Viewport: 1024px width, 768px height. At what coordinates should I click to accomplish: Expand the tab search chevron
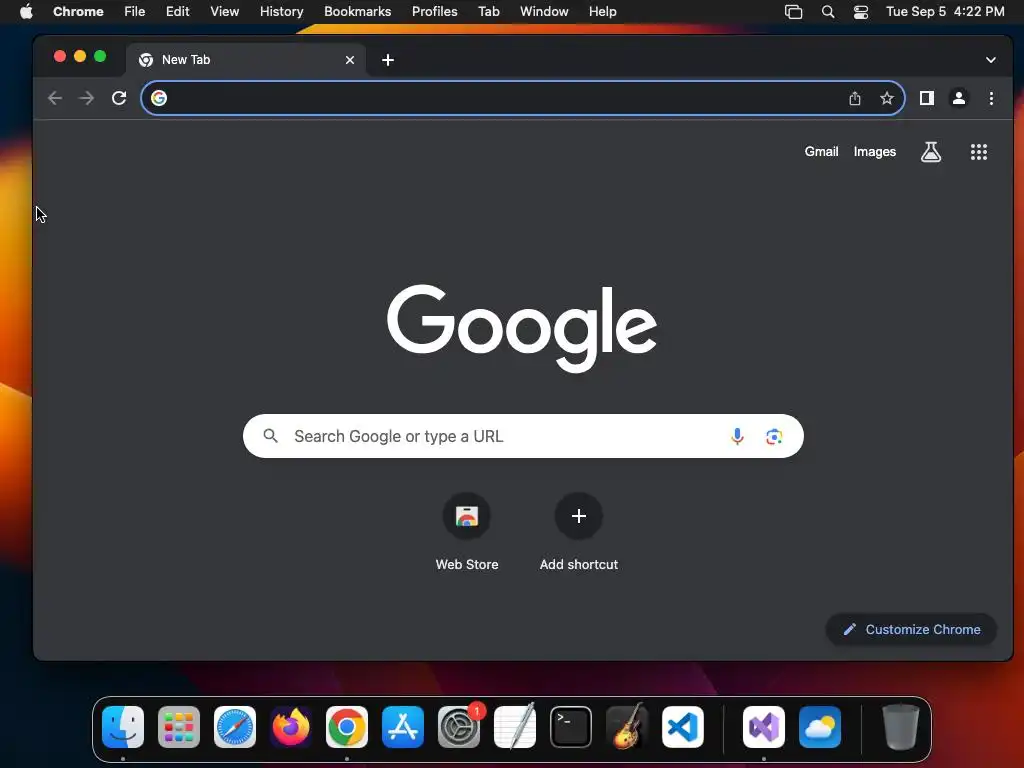coord(991,60)
